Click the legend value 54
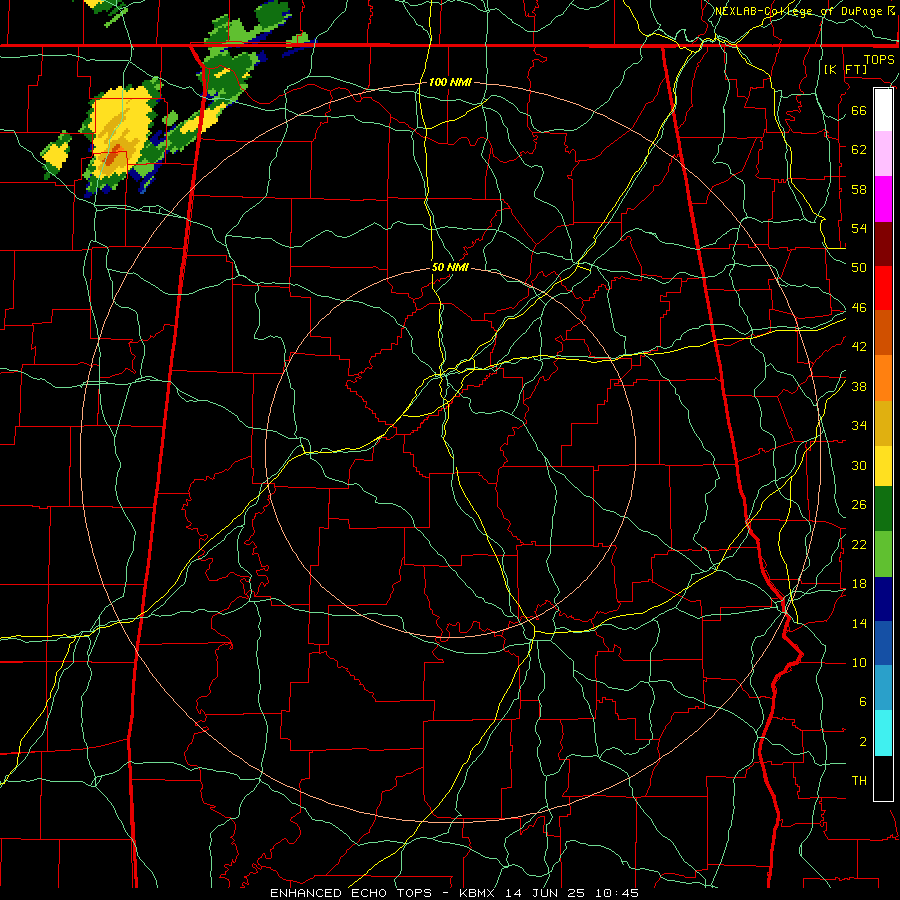900x900 pixels. [859, 228]
